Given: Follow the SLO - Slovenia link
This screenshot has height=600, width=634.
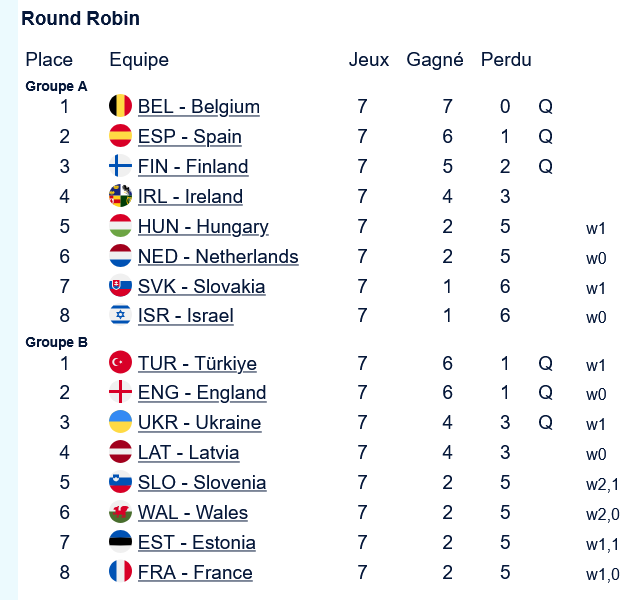Looking at the screenshot, I should coord(202,482).
